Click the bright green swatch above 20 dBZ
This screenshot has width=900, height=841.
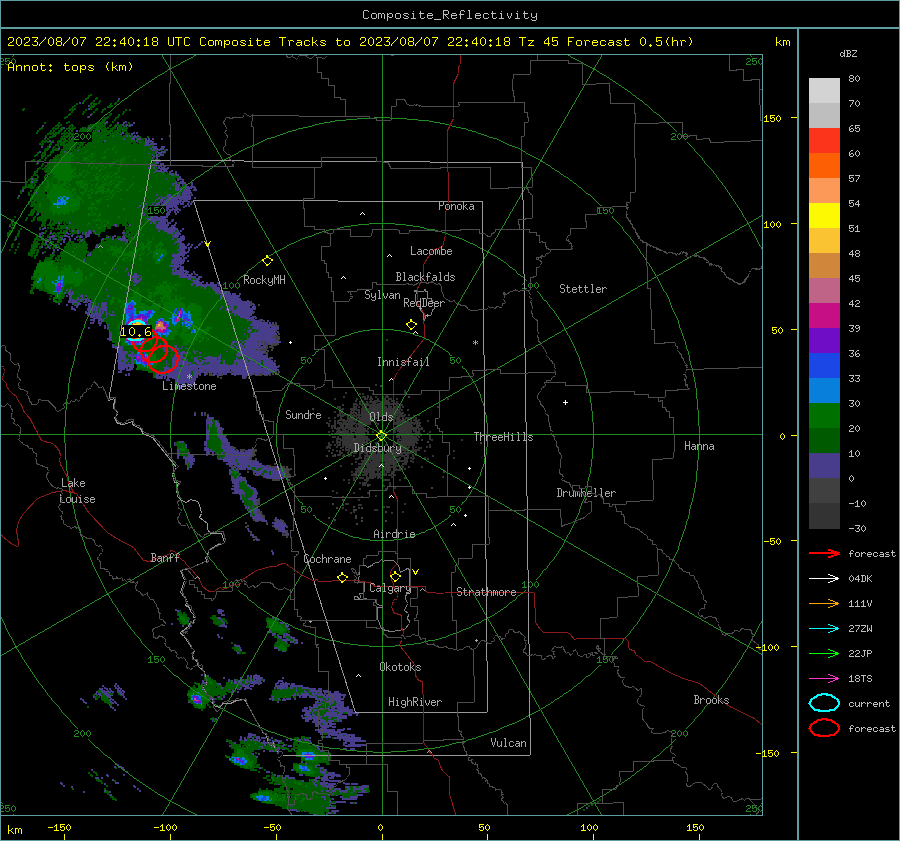pyautogui.click(x=824, y=415)
